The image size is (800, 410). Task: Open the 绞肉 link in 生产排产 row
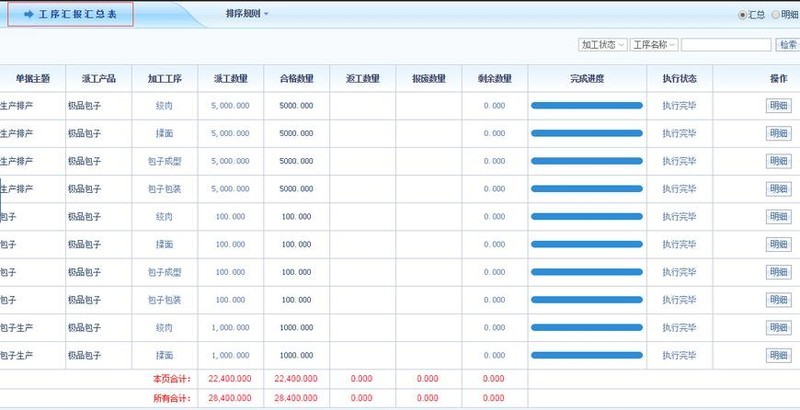(x=164, y=106)
